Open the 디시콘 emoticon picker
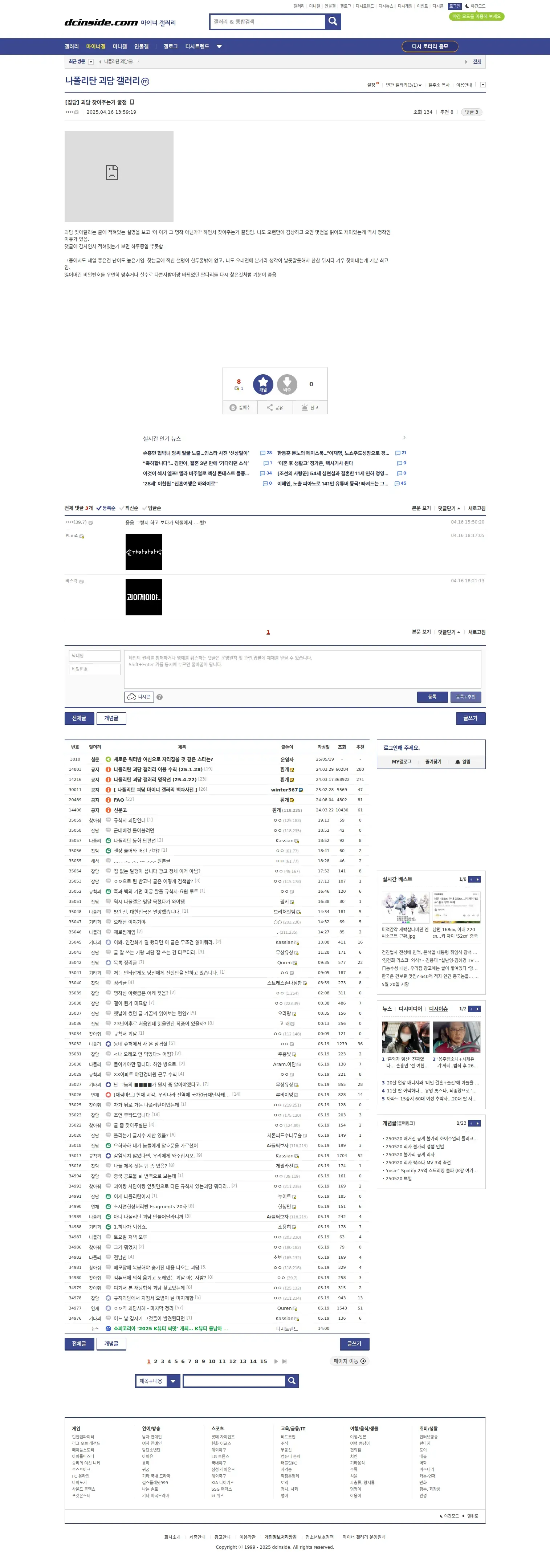 pos(139,697)
